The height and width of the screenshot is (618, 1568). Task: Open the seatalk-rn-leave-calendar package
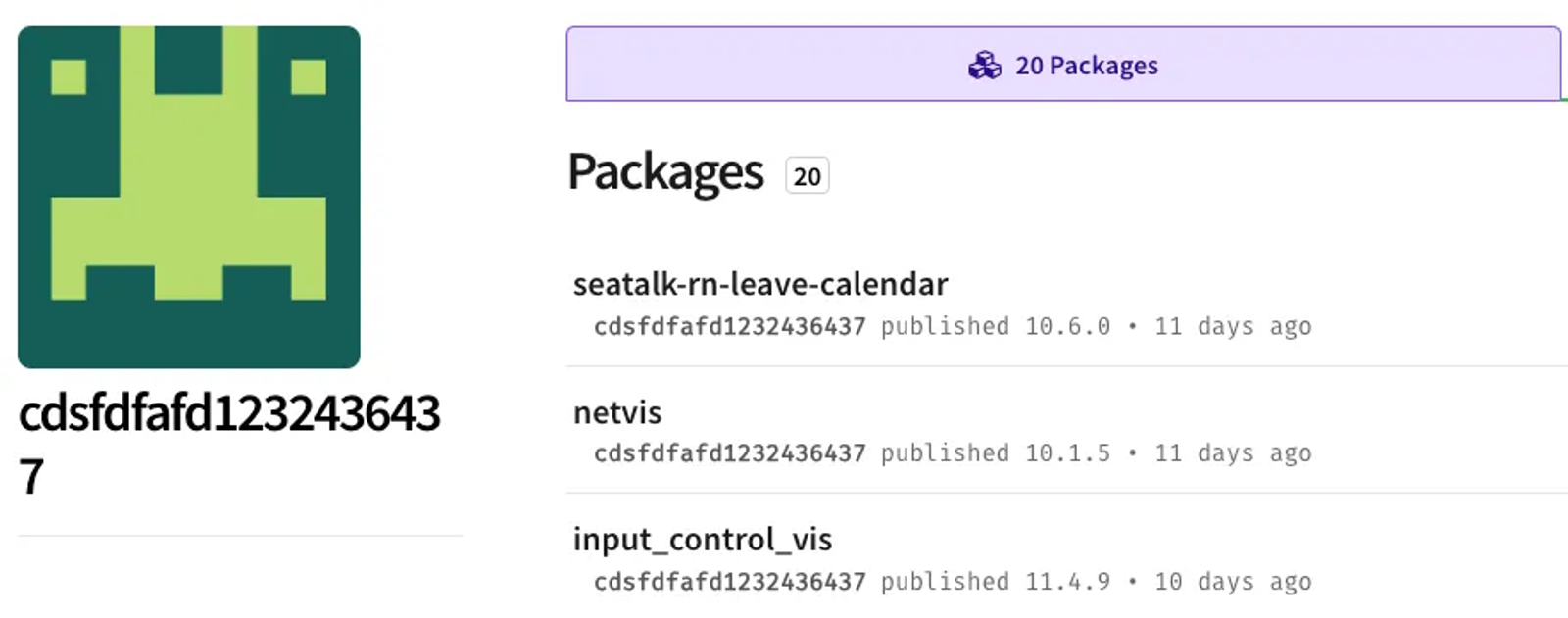[x=760, y=284]
